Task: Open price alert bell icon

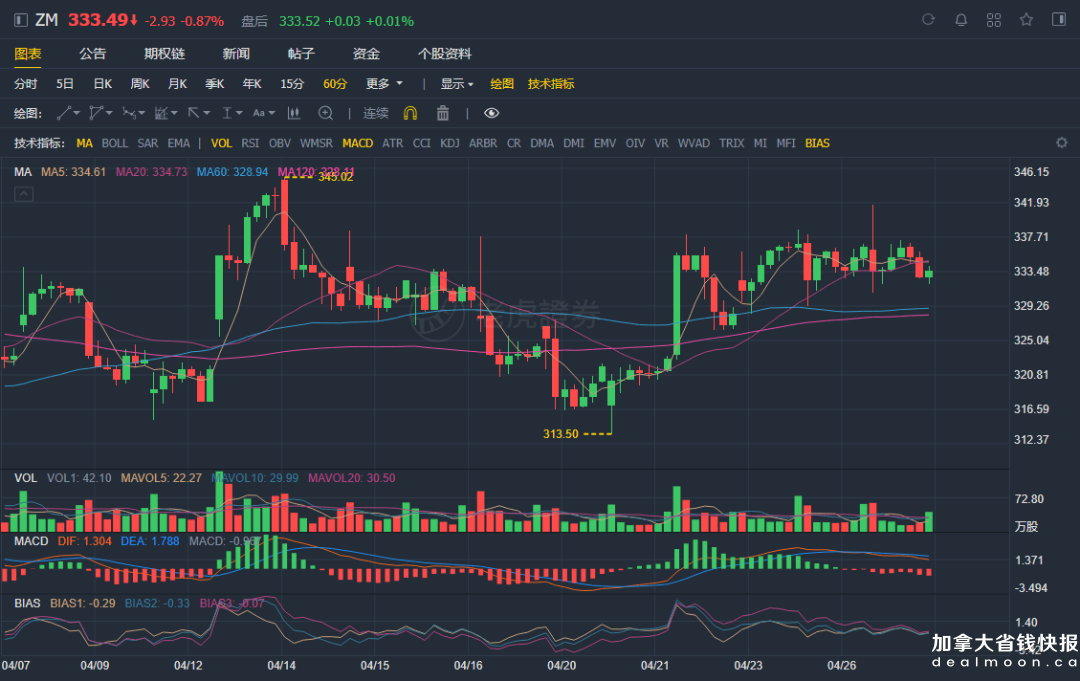Action: (x=961, y=20)
